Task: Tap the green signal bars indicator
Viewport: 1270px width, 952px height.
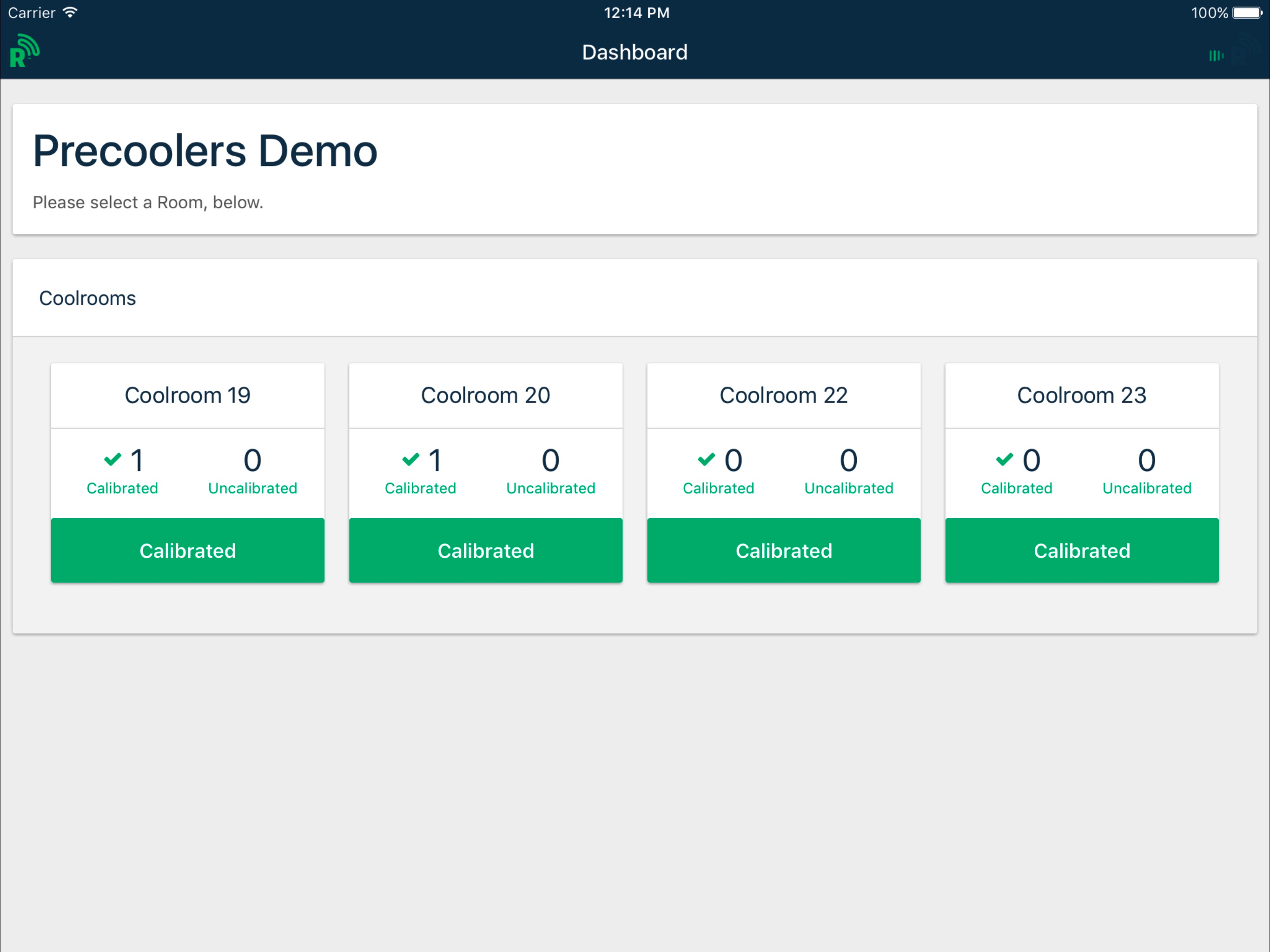Action: (x=1216, y=56)
